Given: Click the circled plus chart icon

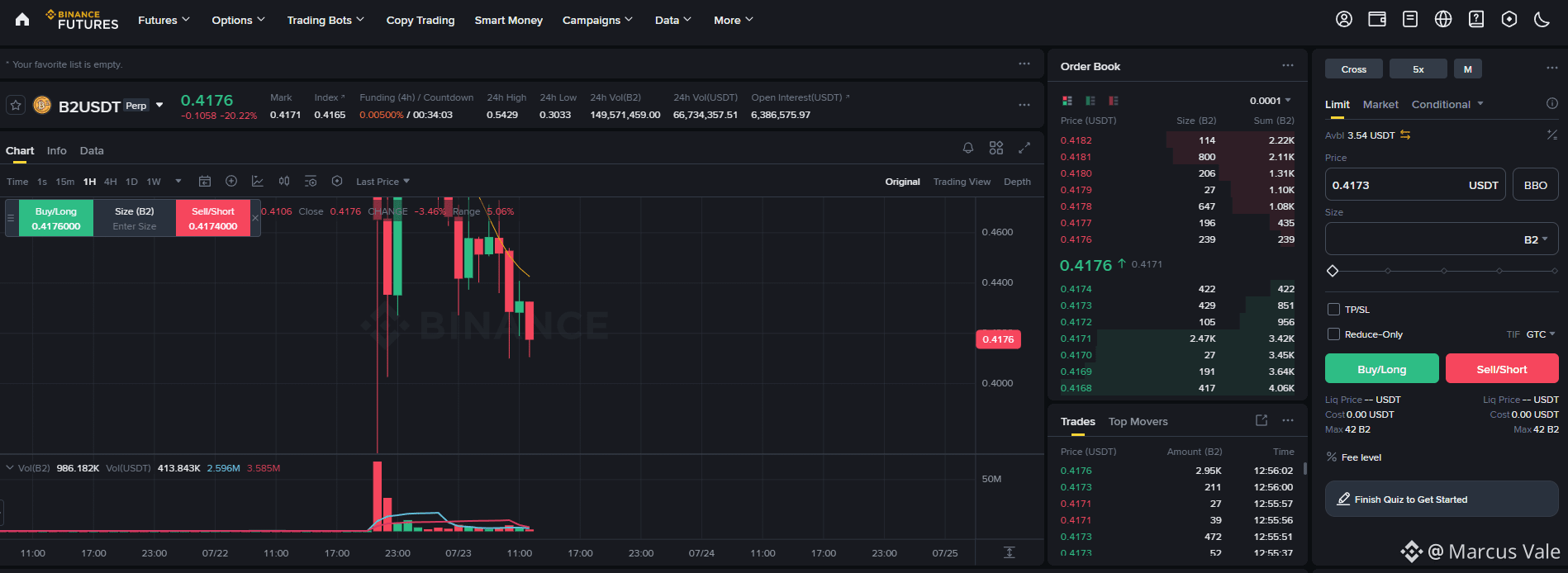Looking at the screenshot, I should pyautogui.click(x=231, y=181).
